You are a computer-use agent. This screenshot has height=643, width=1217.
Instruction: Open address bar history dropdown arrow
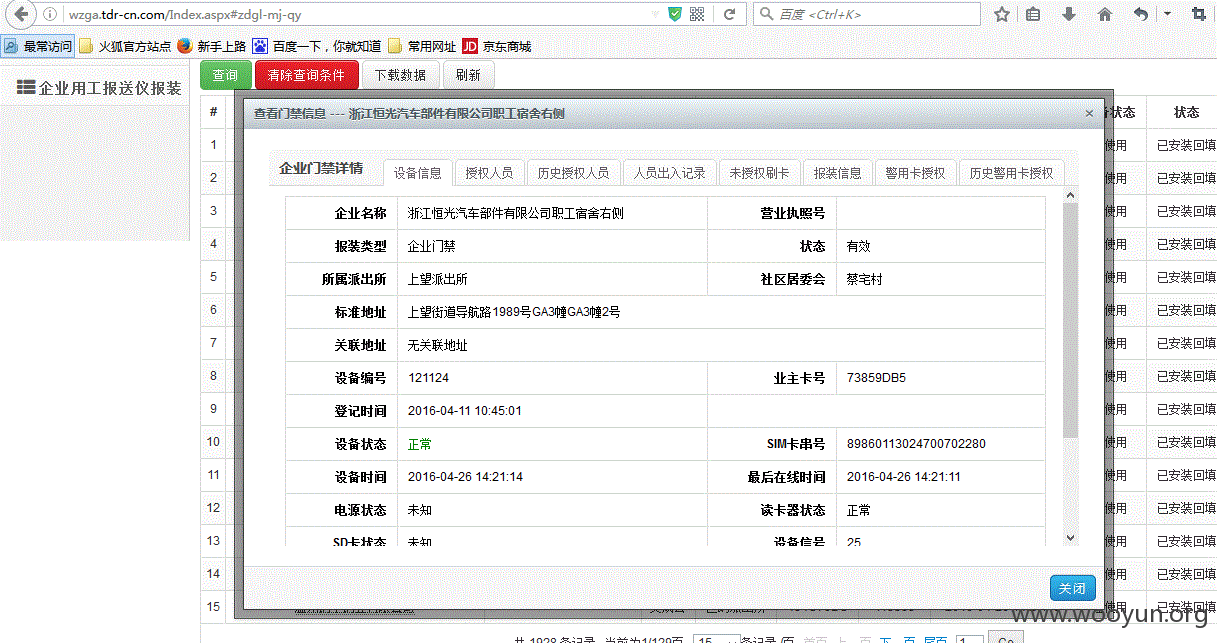(x=654, y=15)
